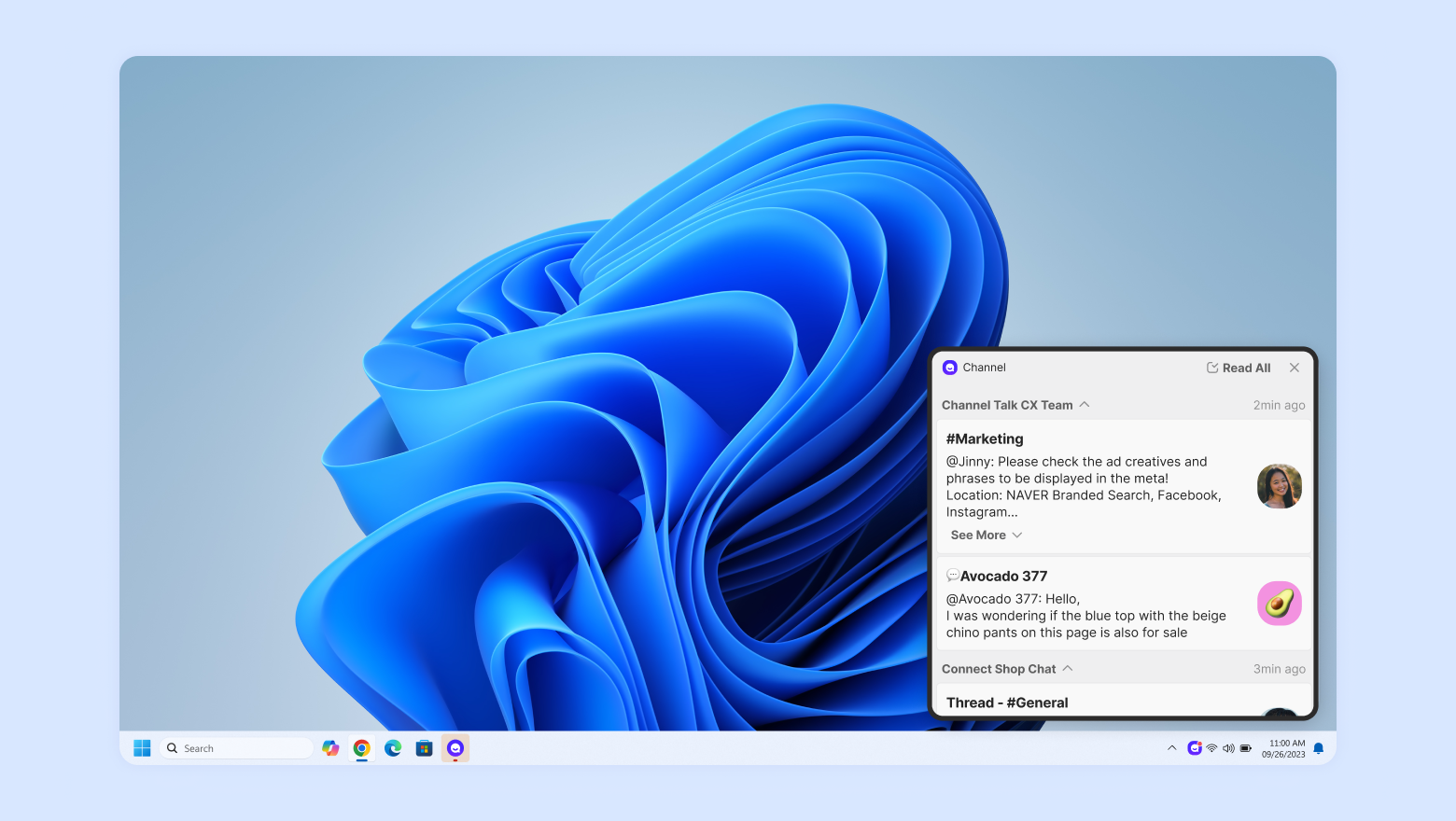Click the Windows Start button
This screenshot has height=821, width=1456.
[142, 748]
